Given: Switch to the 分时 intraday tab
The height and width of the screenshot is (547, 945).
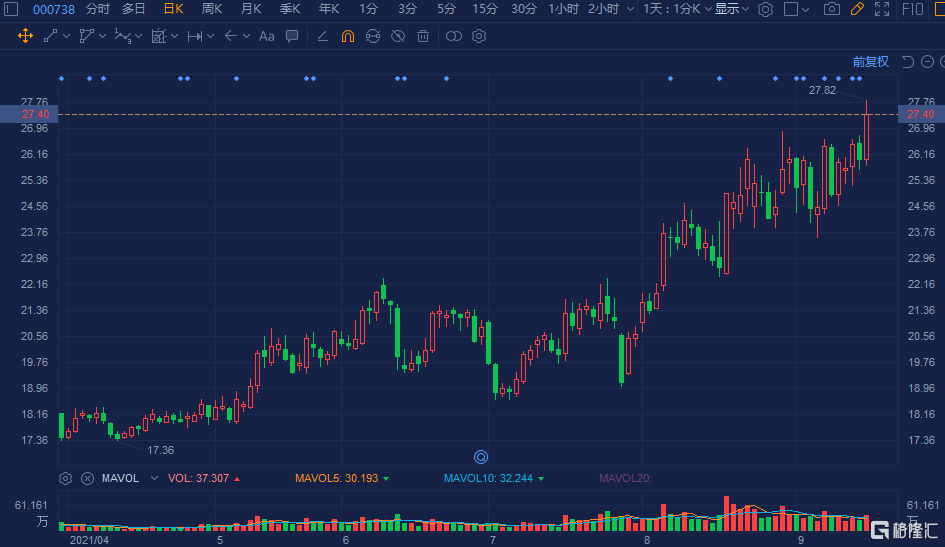Looking at the screenshot, I should pyautogui.click(x=98, y=9).
